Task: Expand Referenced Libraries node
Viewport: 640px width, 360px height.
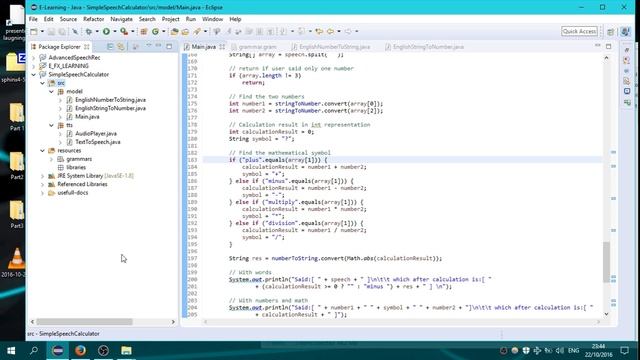Action: click(42, 184)
